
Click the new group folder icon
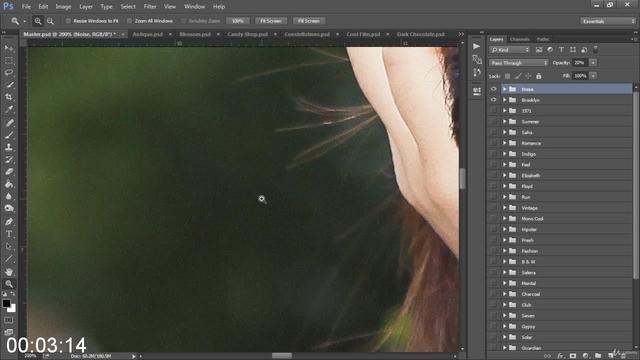pos(598,356)
